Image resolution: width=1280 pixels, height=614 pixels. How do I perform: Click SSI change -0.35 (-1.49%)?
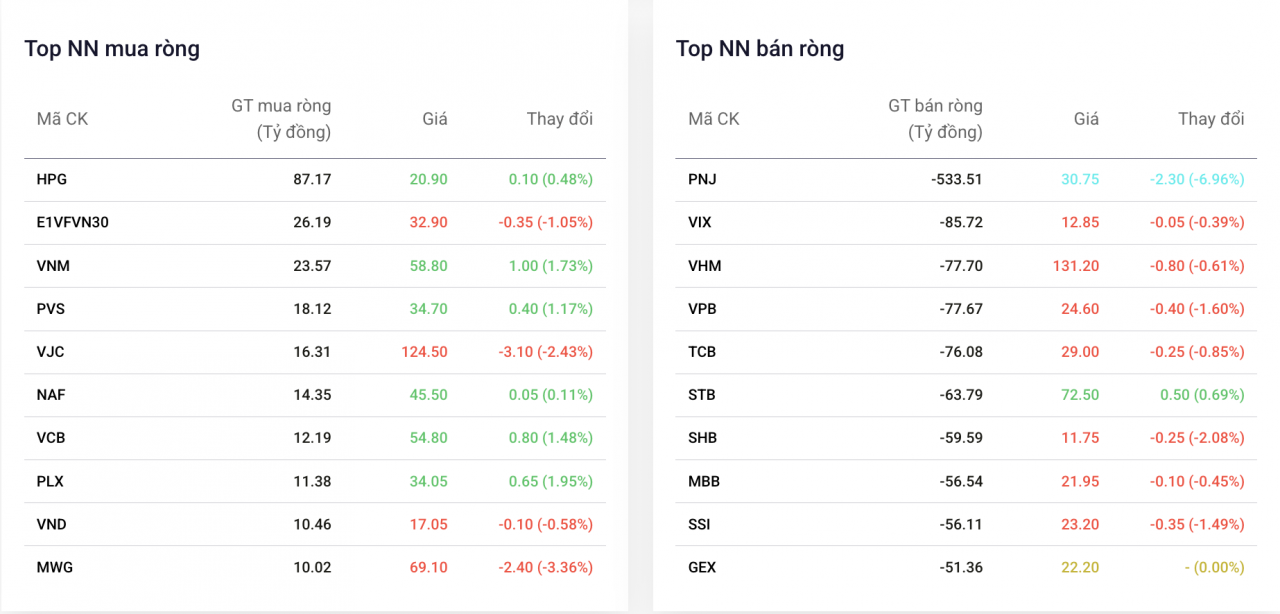coord(1197,524)
